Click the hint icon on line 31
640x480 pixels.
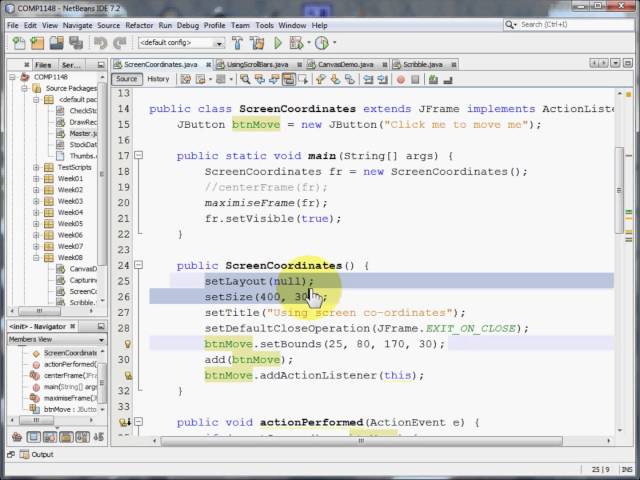click(128, 376)
